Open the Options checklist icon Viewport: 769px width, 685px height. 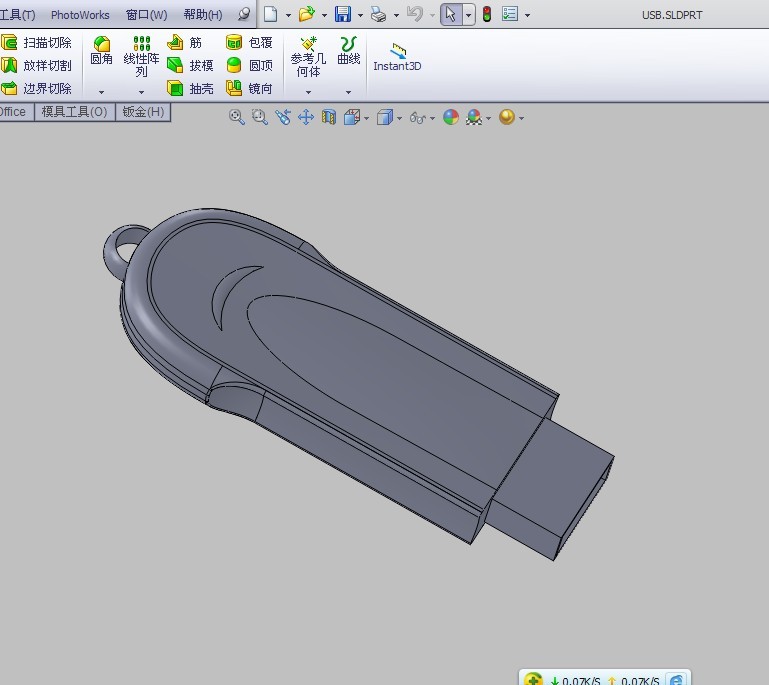click(510, 14)
